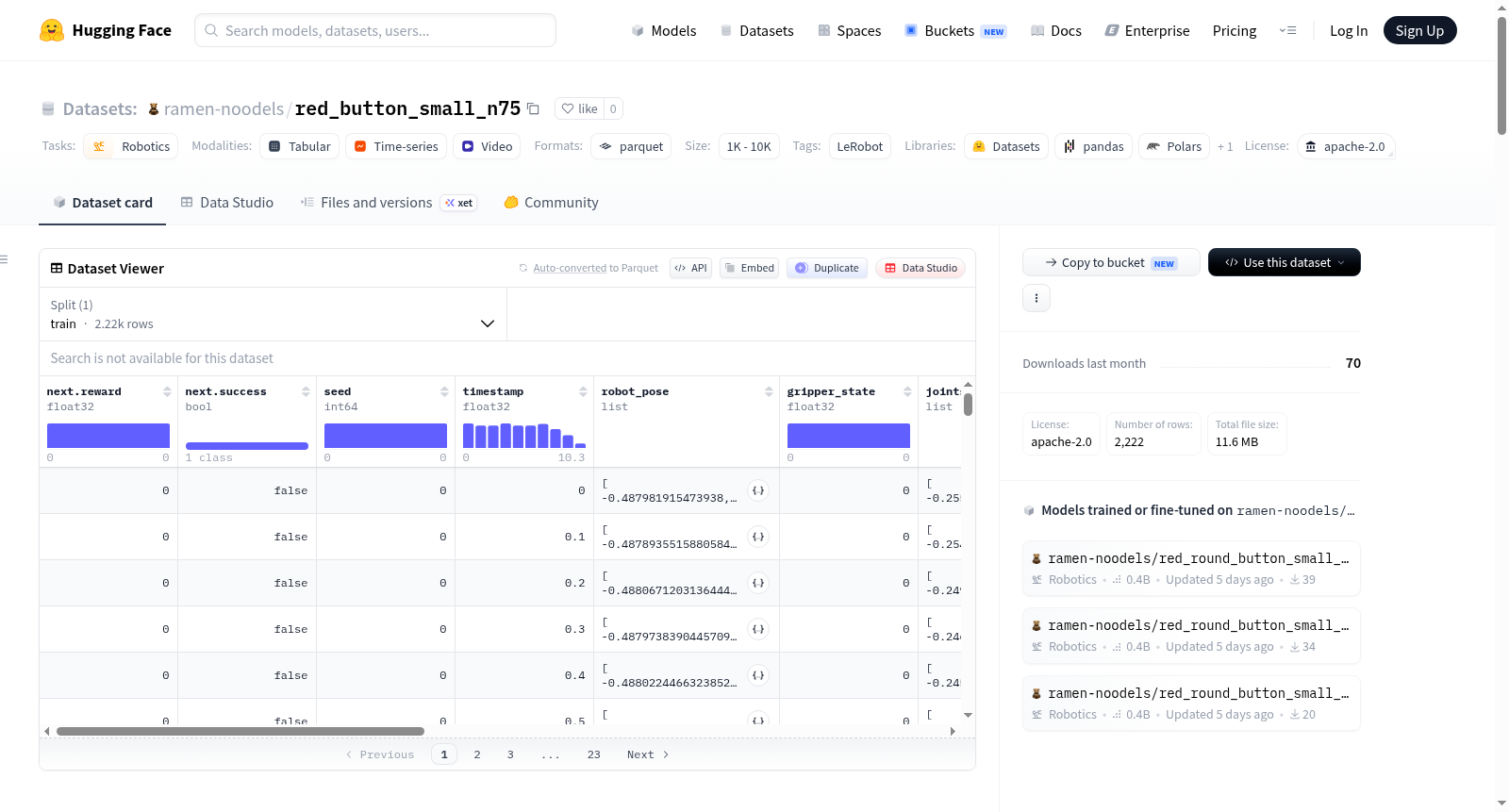This screenshot has height=812, width=1509.
Task: Open the expanded navigation menu icon
Action: (x=1287, y=31)
